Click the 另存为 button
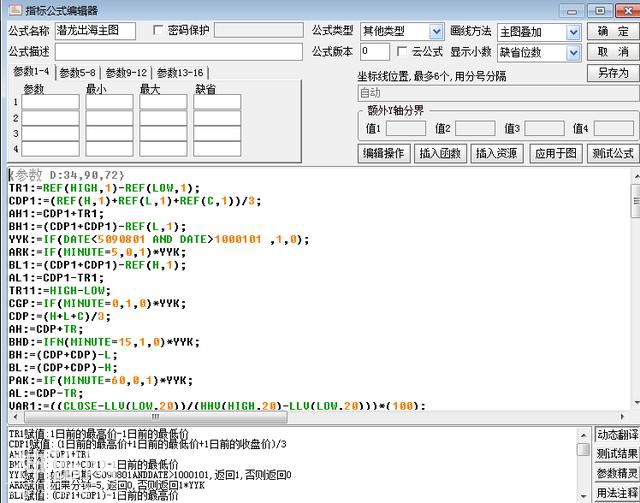Screen dimensions: 640x503 click(x=613, y=73)
